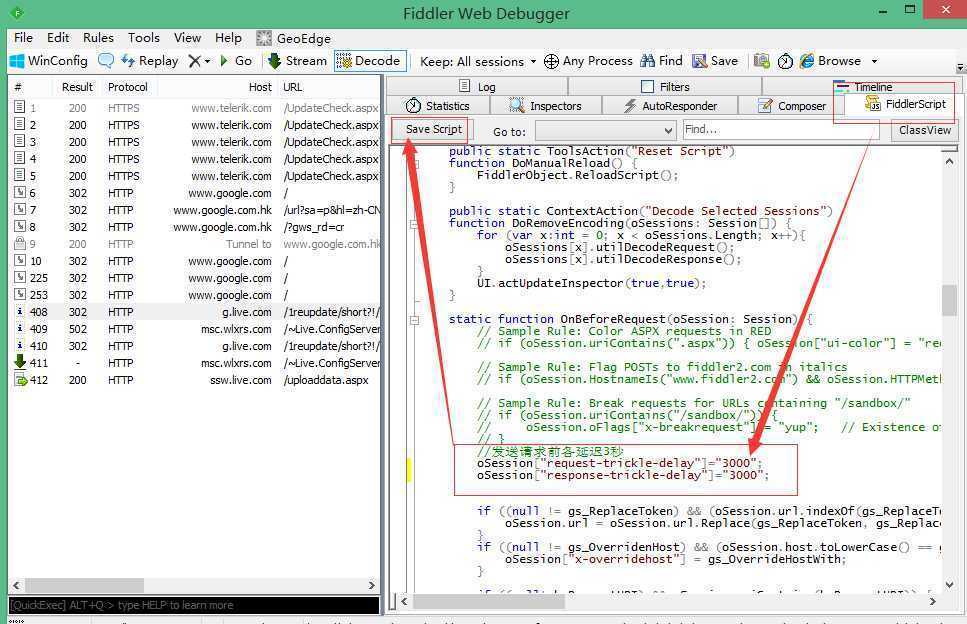Switch to the Filters tab
Screen dimensions: 967x624
665,86
